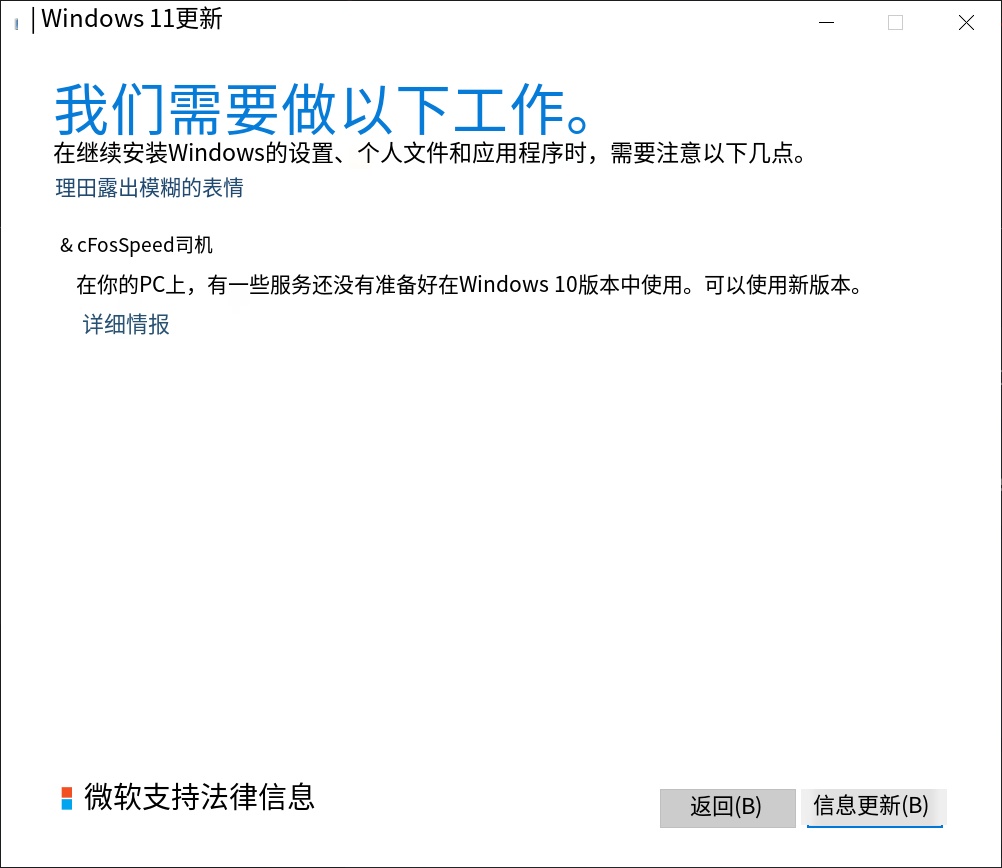Maximize the Windows 11更新 window
The height and width of the screenshot is (868, 1002).
(x=895, y=22)
